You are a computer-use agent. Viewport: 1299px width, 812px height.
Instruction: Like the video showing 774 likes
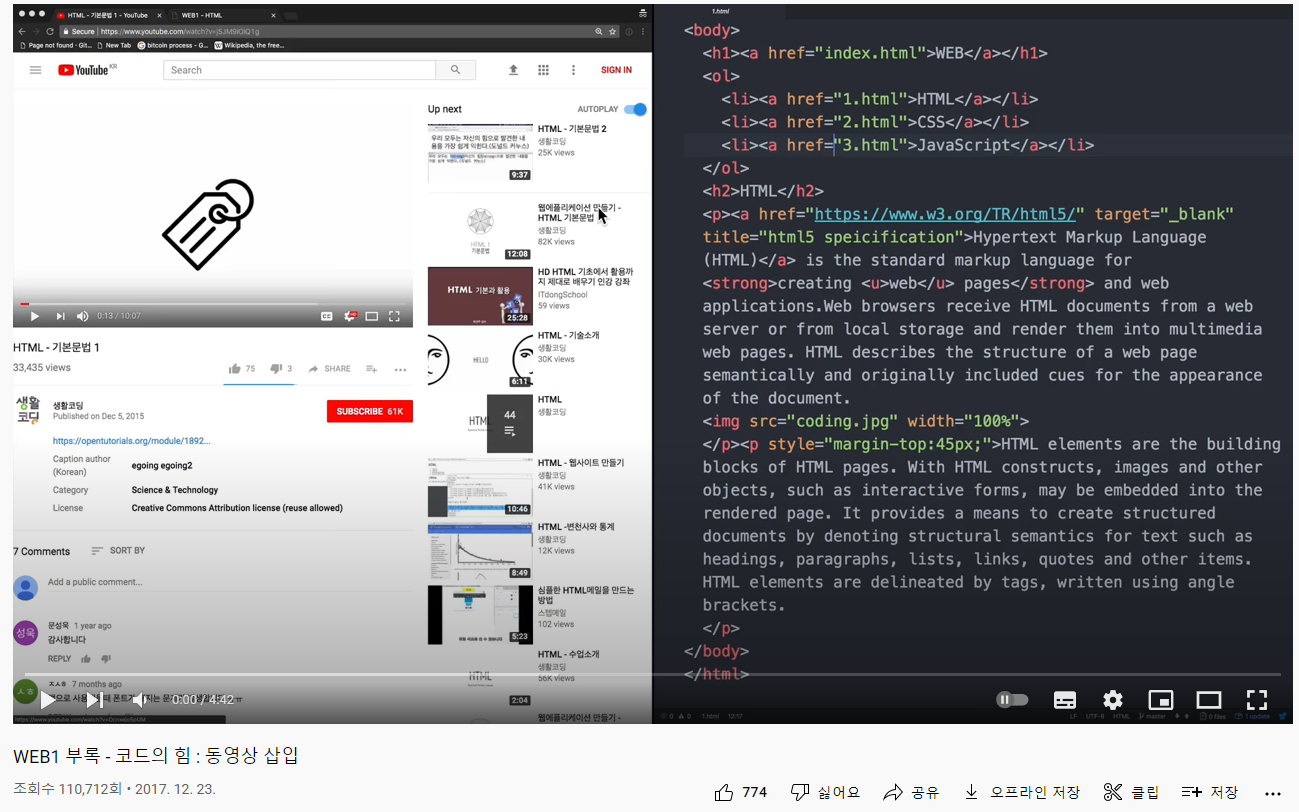point(741,792)
